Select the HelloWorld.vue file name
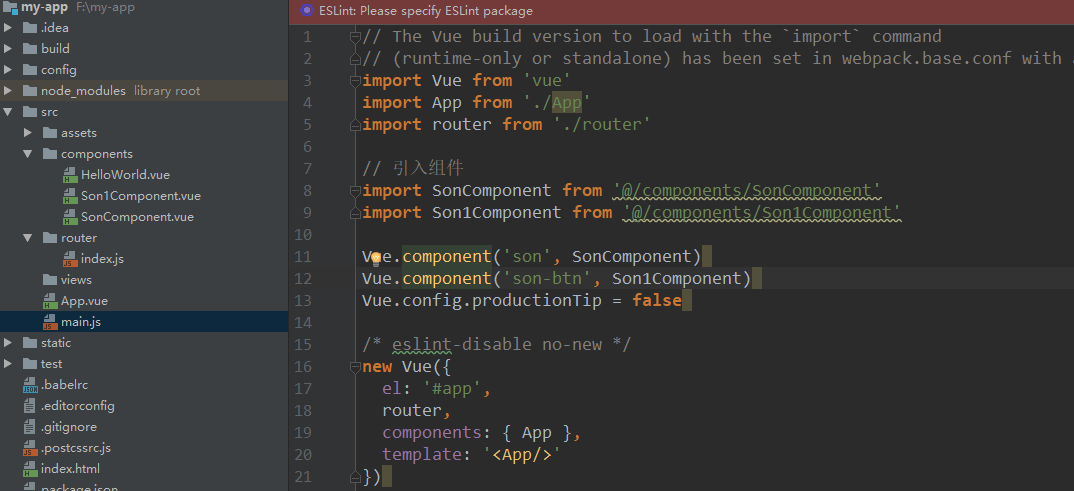The height and width of the screenshot is (491, 1074). pos(125,175)
